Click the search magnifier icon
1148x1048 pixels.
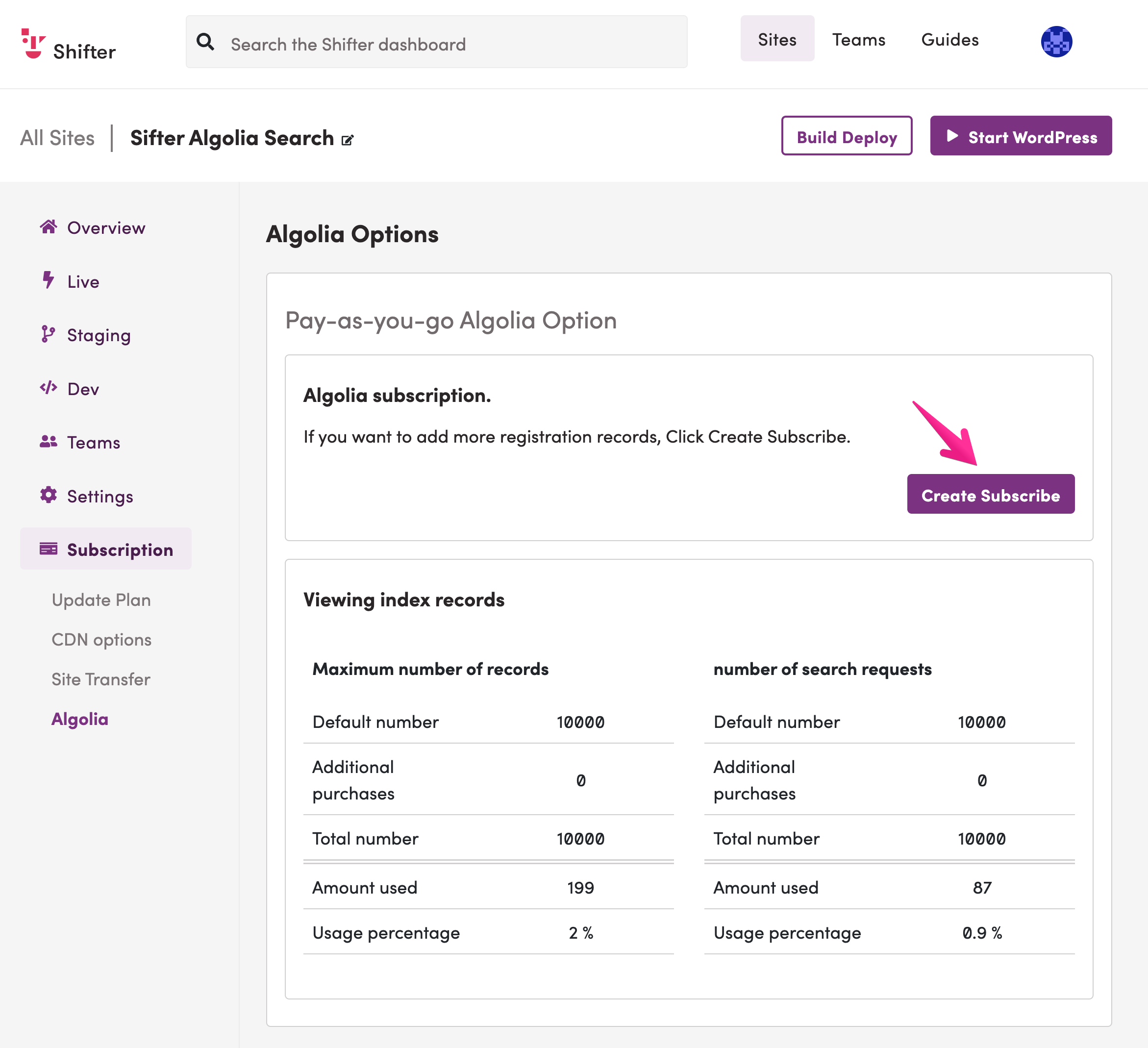[205, 42]
